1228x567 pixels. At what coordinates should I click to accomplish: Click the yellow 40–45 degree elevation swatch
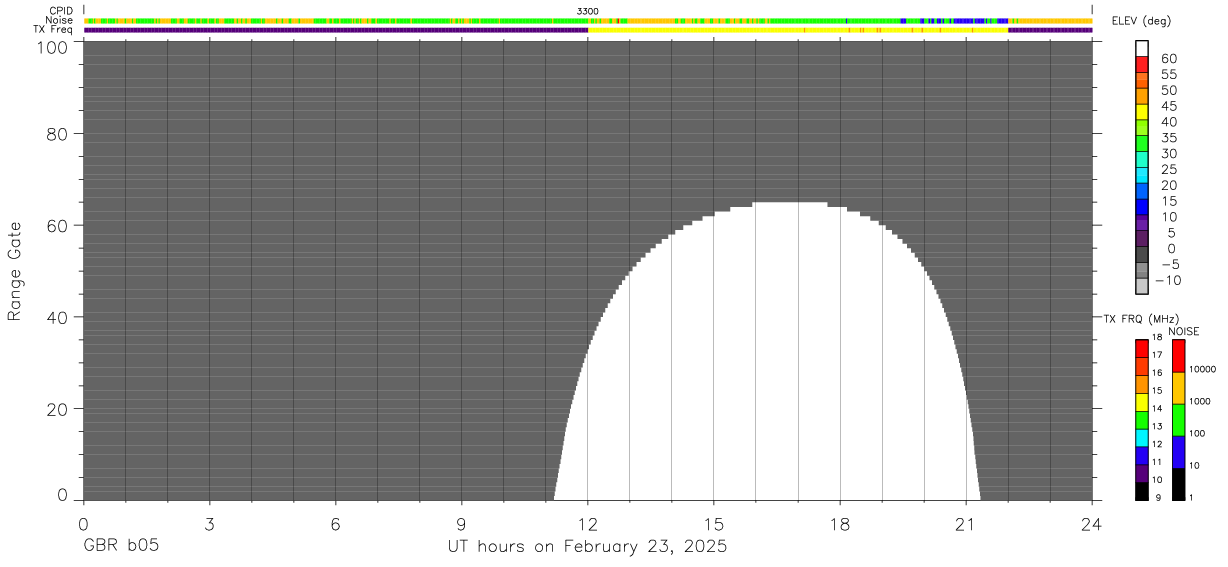tap(1142, 111)
